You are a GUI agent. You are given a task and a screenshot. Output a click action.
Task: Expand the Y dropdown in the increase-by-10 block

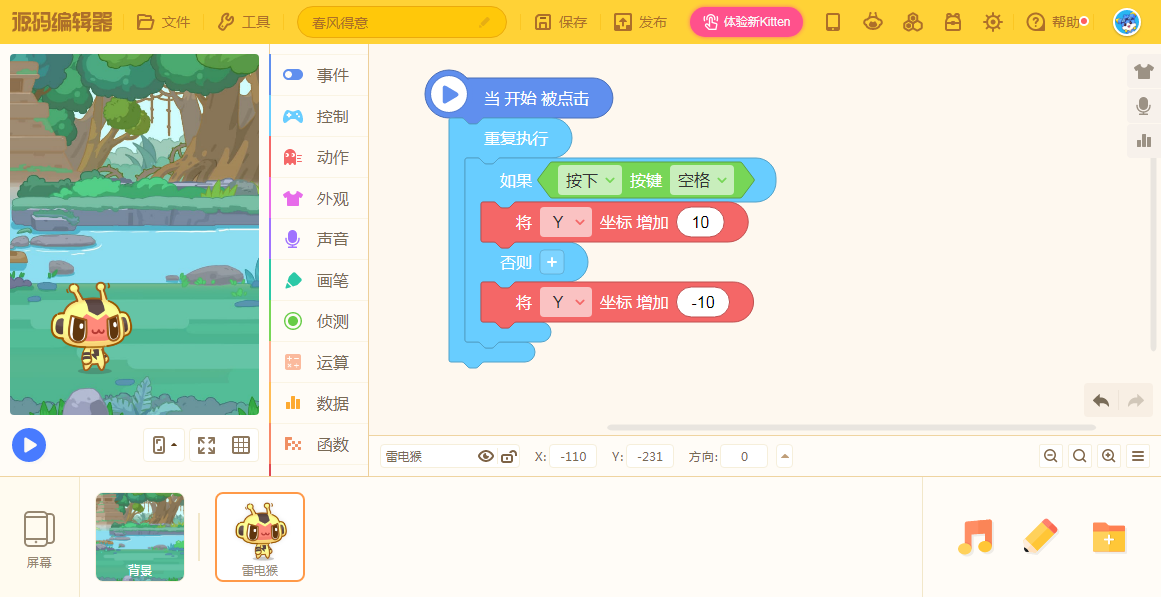pyautogui.click(x=566, y=222)
